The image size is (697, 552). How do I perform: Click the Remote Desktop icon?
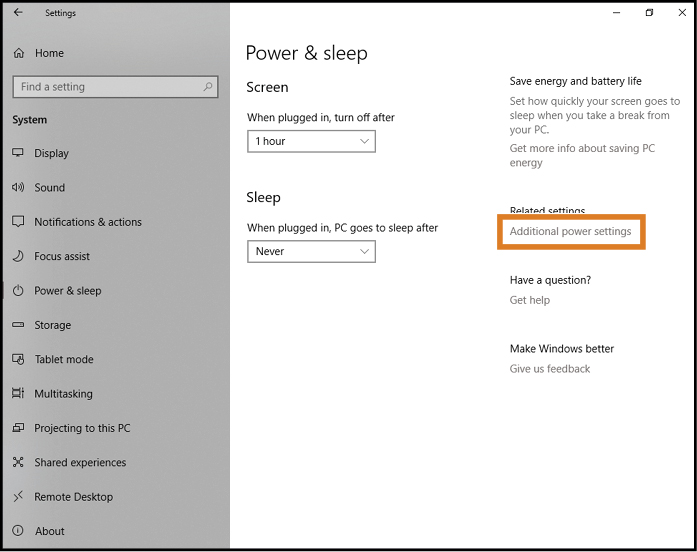click(x=18, y=496)
